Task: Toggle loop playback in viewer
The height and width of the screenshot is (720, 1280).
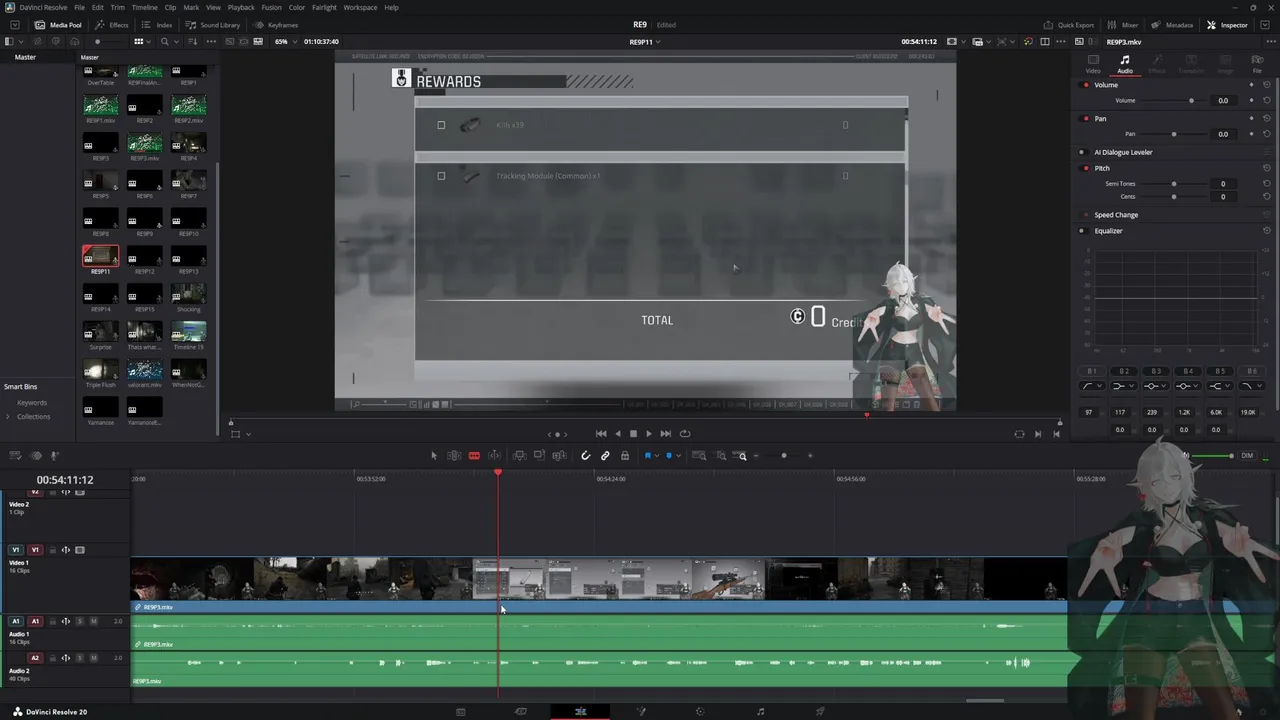Action: coord(685,434)
